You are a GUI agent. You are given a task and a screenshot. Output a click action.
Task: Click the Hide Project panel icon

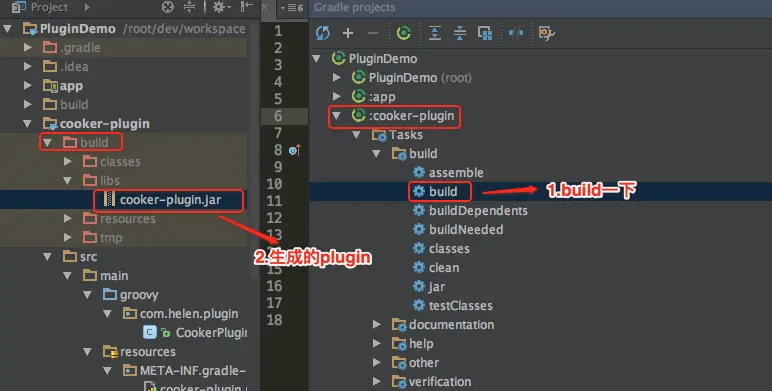point(246,6)
